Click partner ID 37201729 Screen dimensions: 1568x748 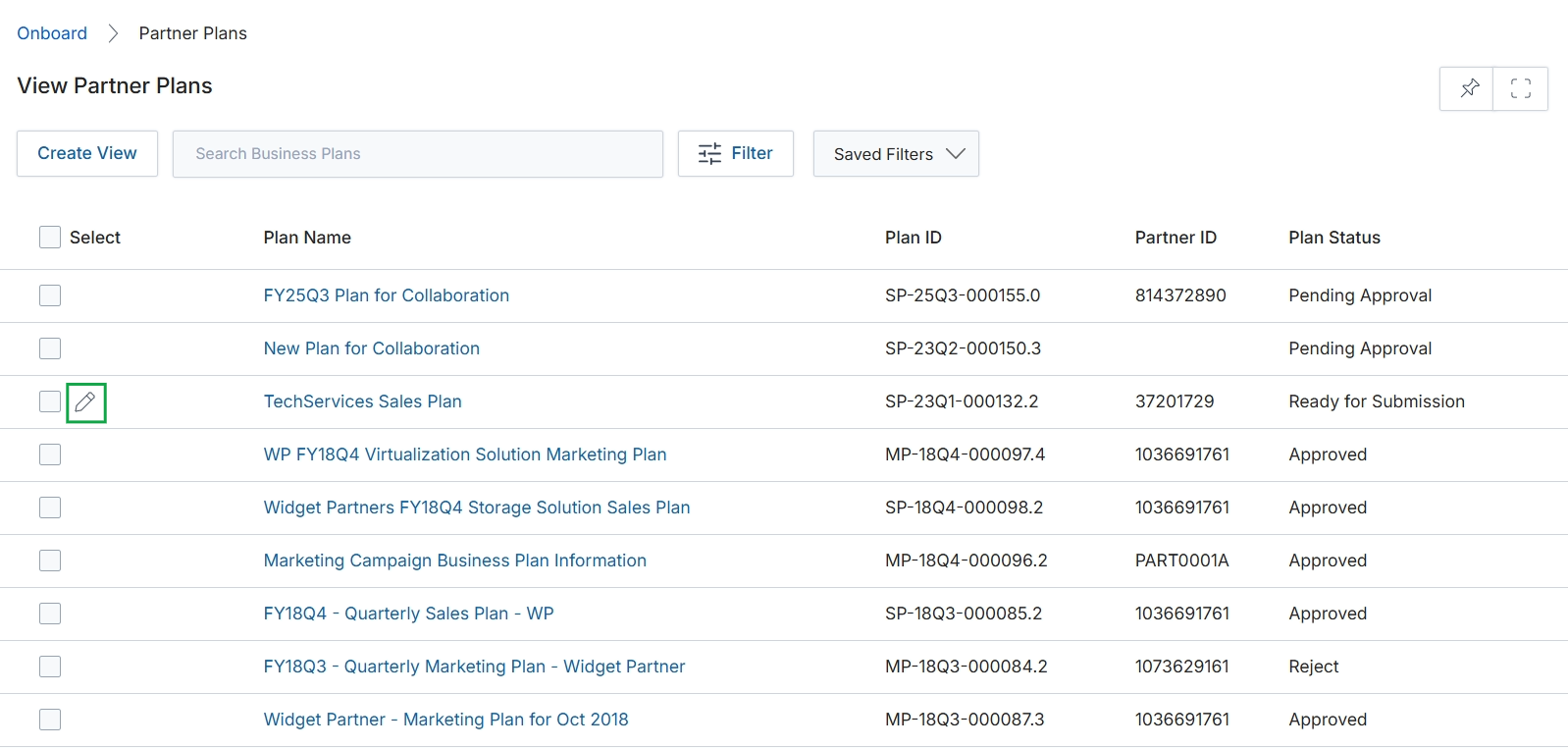coord(1175,401)
